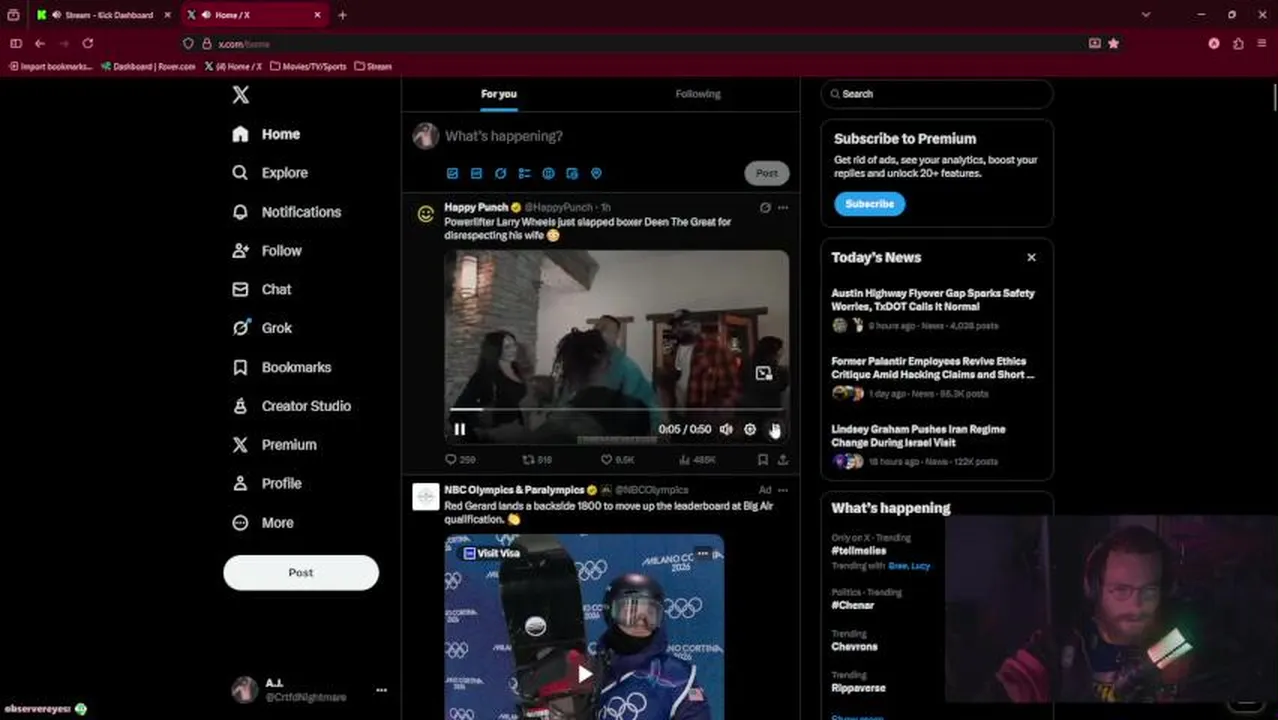This screenshot has height=720, width=1278.
Task: Repost the Happy Punch post
Action: (x=537, y=460)
